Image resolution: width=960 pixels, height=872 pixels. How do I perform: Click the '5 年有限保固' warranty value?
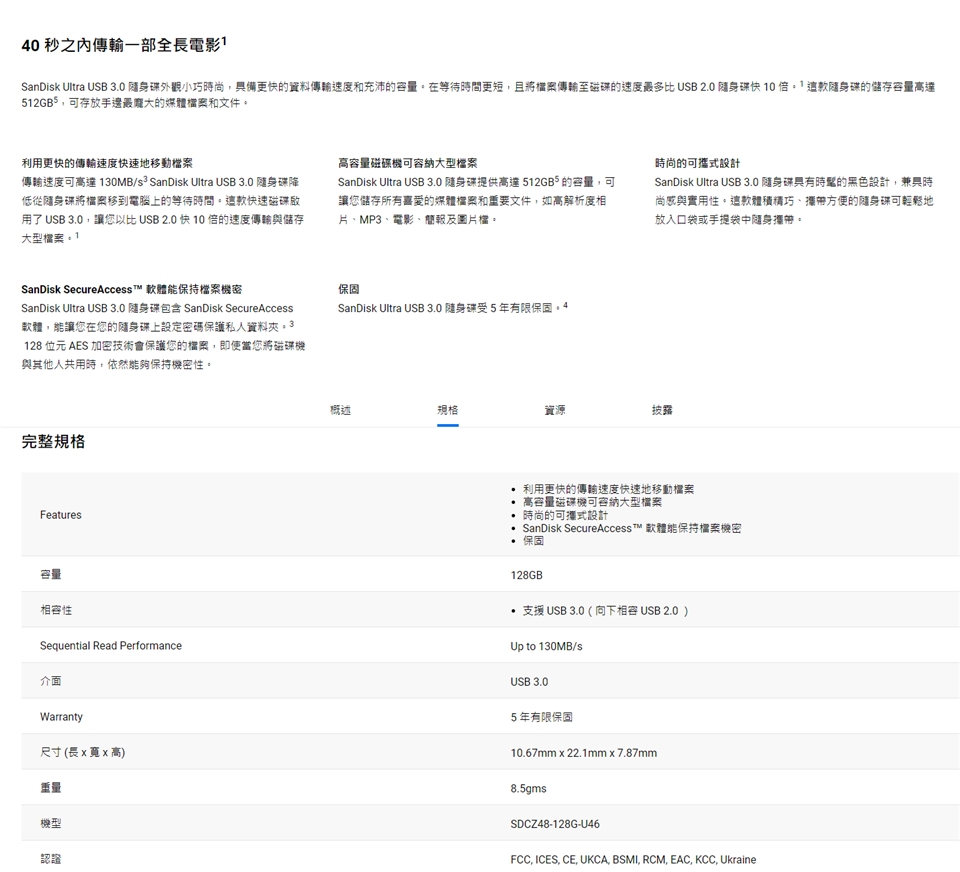[542, 717]
